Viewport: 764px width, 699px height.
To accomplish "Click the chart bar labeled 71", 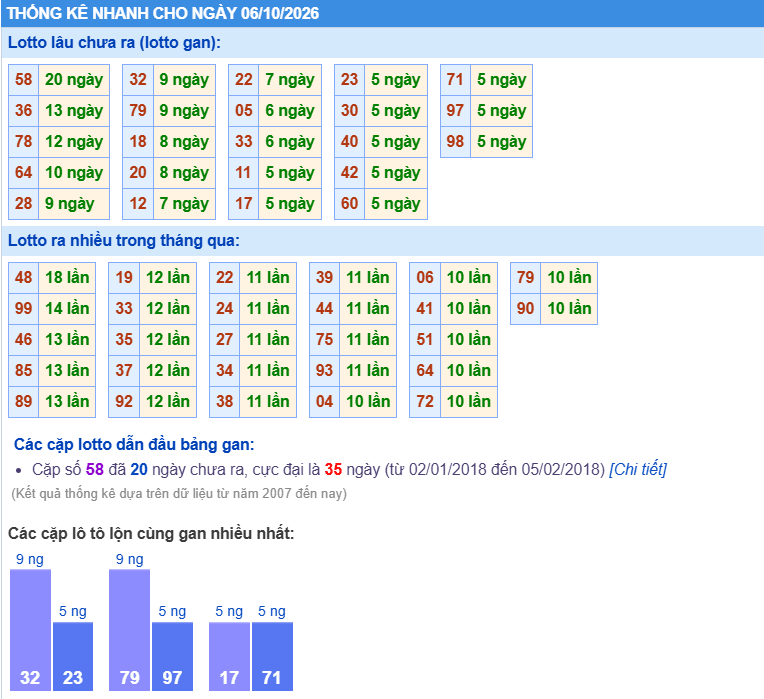I will 272,656.
